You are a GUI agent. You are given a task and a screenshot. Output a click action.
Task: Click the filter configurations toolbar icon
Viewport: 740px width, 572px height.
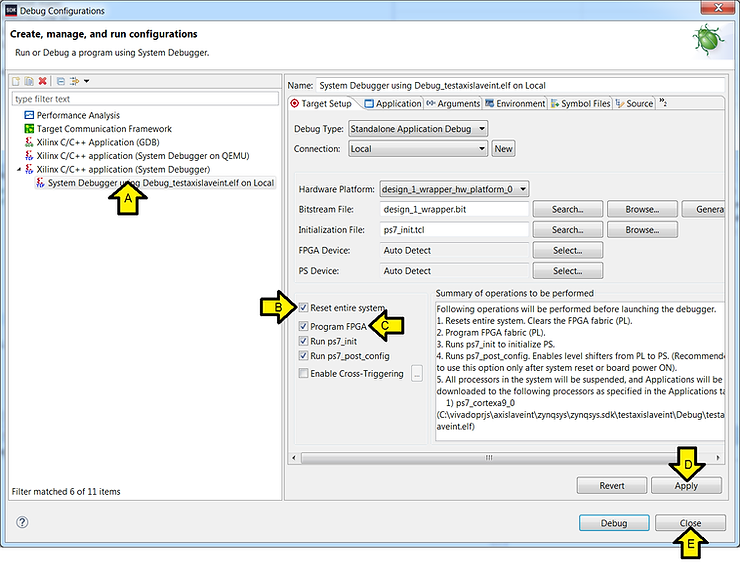(75, 81)
